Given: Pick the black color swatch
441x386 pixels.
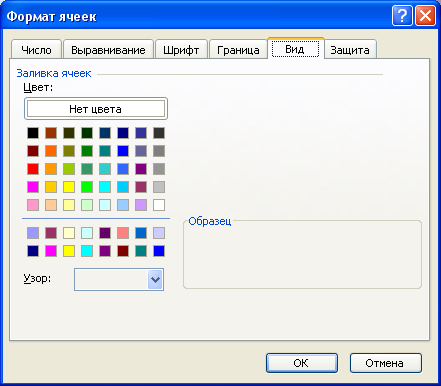Looking at the screenshot, I should coord(33,133).
